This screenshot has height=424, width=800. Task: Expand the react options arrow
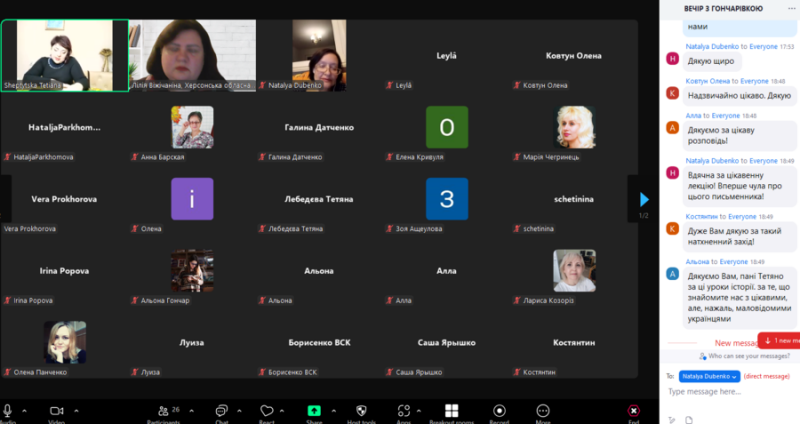[x=282, y=410]
